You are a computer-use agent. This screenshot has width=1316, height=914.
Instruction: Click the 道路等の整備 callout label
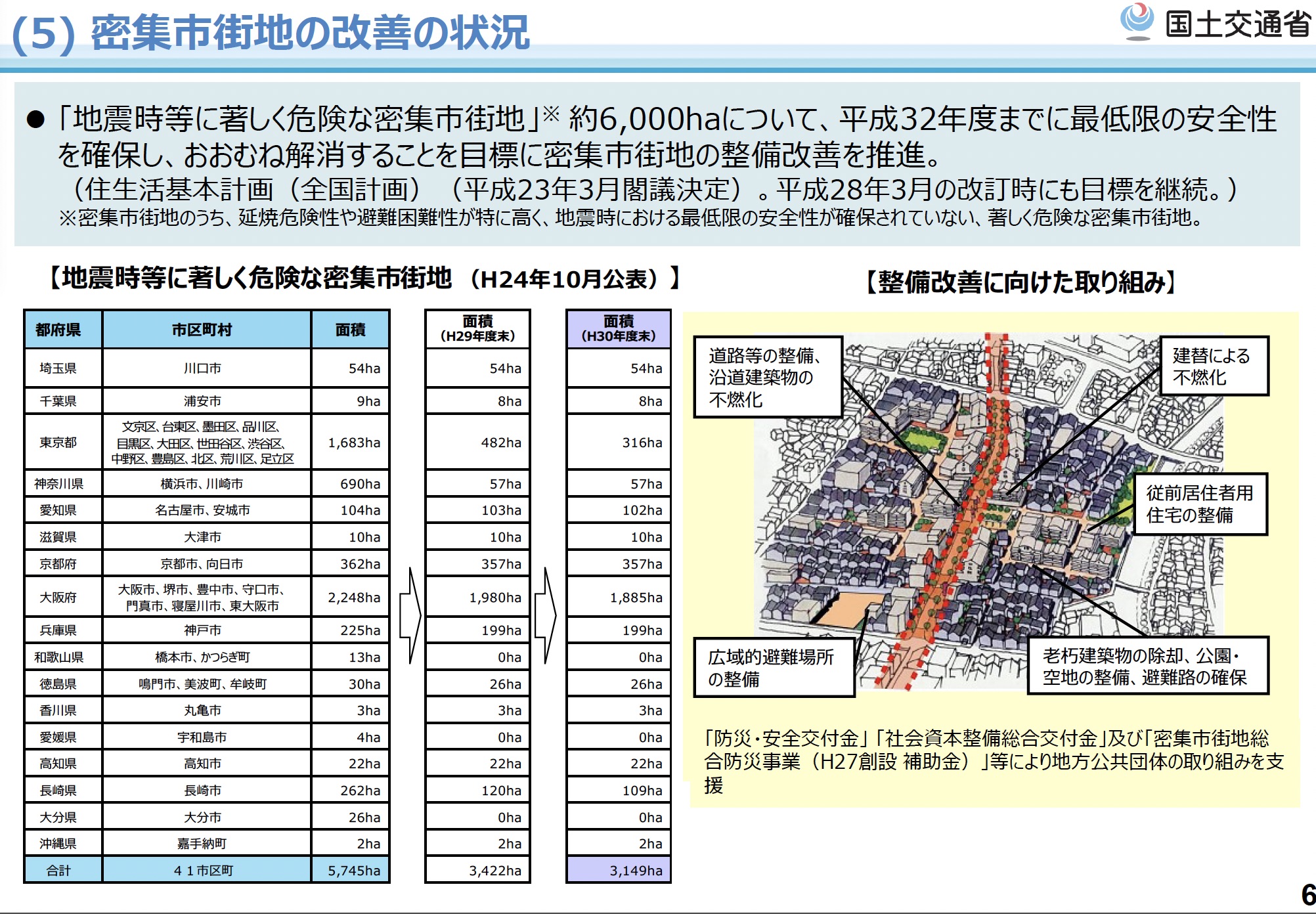tap(768, 377)
